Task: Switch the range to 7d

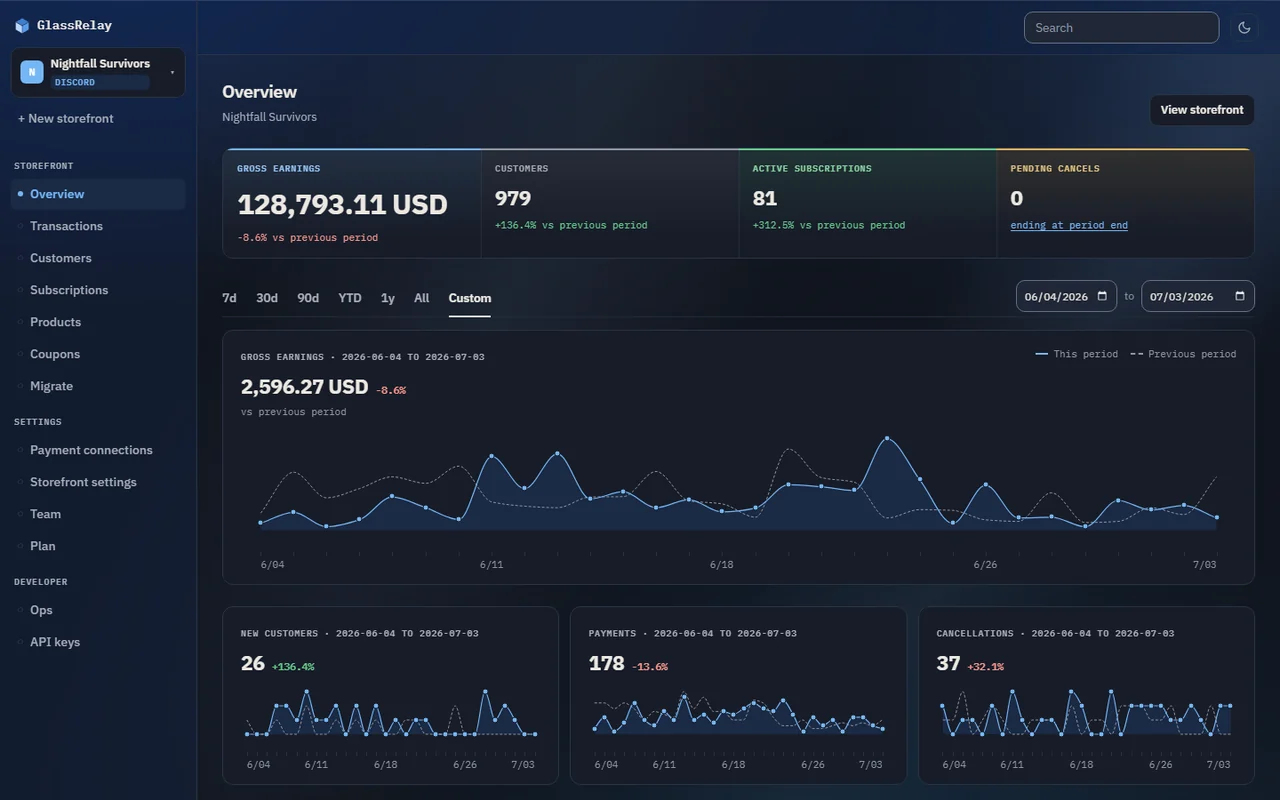Action: pos(229,298)
